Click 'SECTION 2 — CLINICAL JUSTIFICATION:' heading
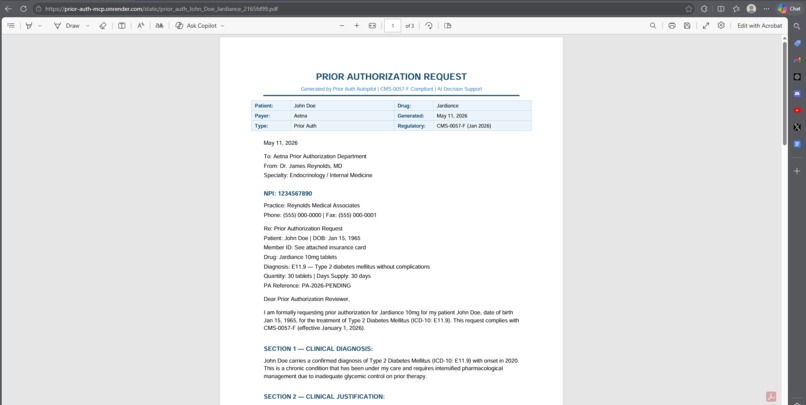The image size is (806, 405). click(x=324, y=397)
